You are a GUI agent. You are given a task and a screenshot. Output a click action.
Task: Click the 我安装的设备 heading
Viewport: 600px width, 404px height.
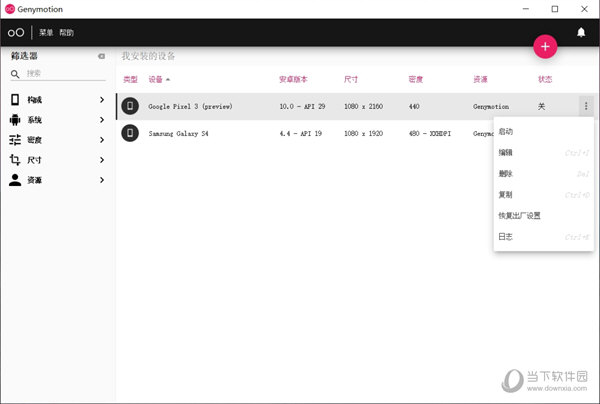148,56
